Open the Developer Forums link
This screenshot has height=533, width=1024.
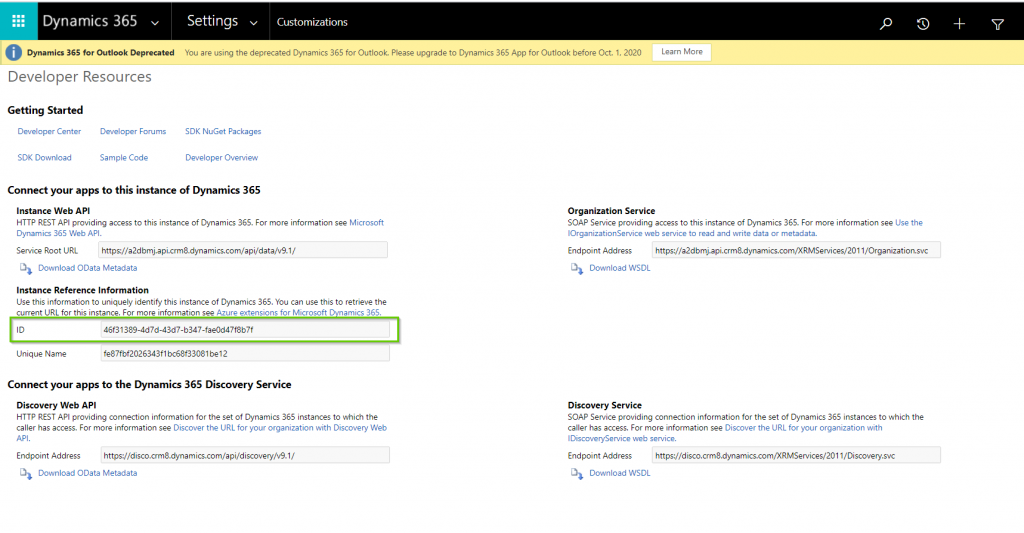(133, 131)
